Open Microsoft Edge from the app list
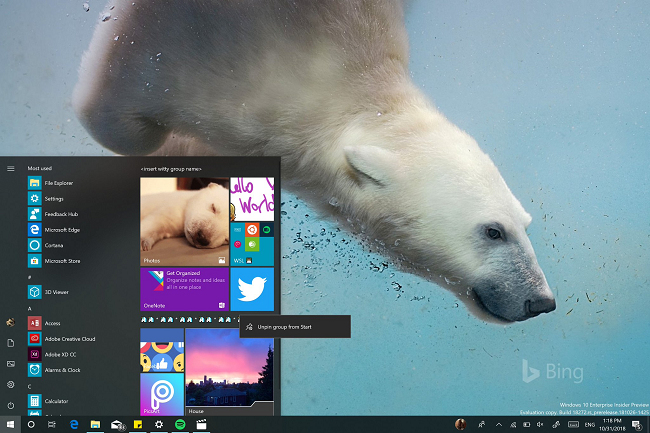 (60, 229)
